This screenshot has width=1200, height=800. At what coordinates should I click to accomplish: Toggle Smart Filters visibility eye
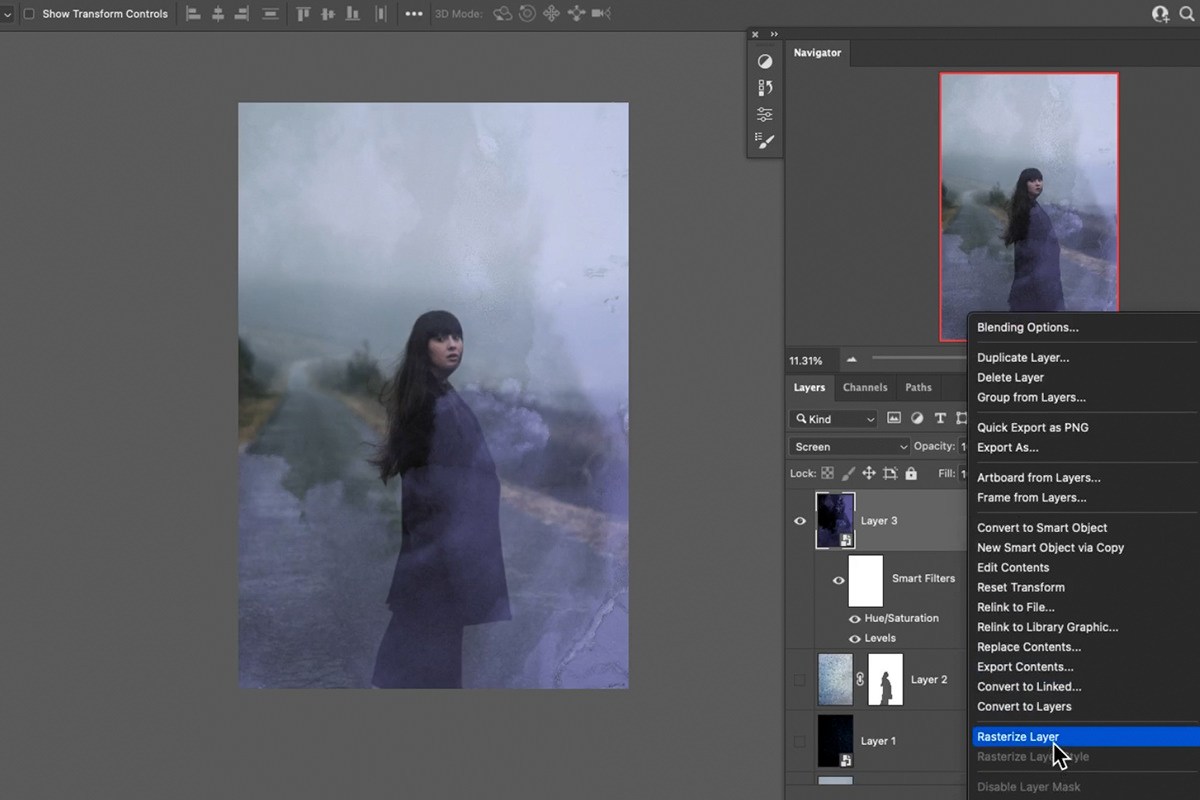tap(838, 580)
